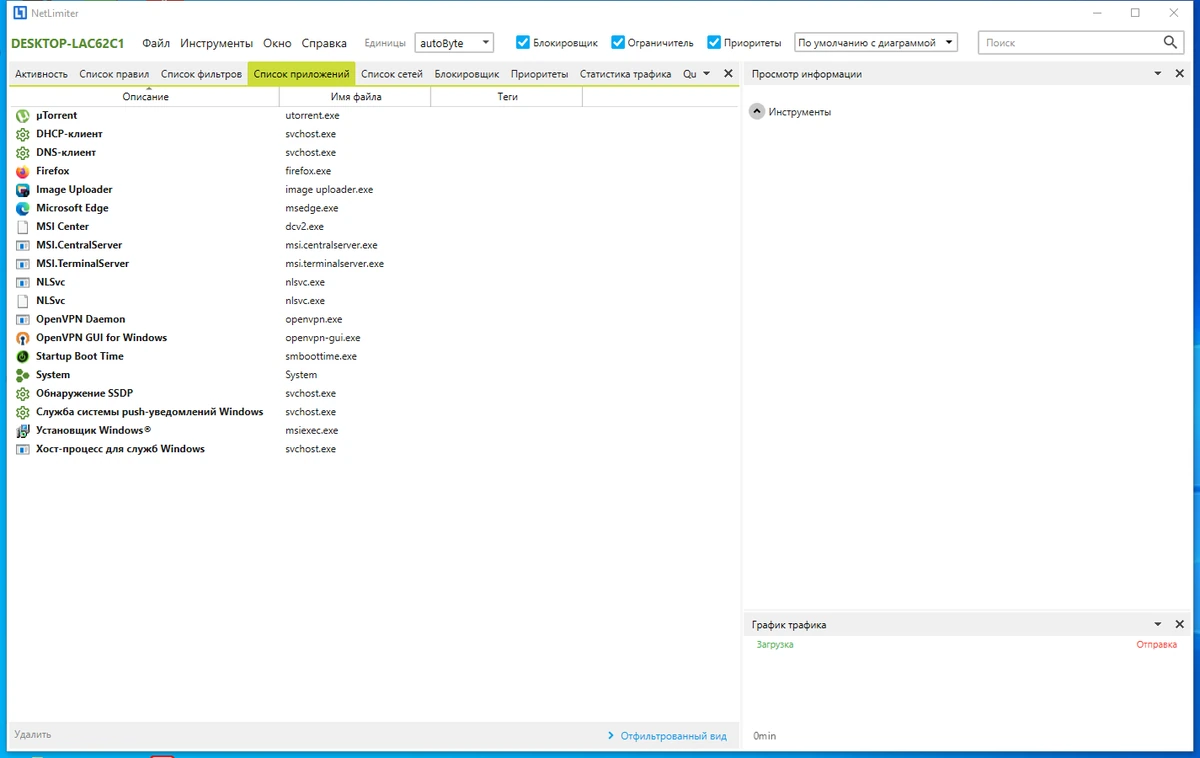Open the Просмотр информации panel menu arrow

(1158, 74)
